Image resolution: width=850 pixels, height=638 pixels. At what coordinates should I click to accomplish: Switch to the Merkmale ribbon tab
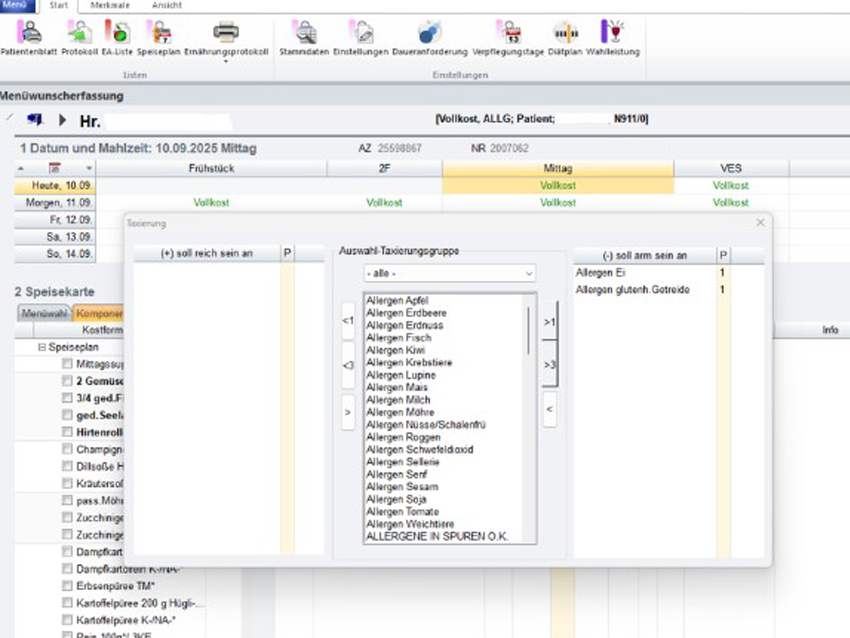pyautogui.click(x=108, y=5)
